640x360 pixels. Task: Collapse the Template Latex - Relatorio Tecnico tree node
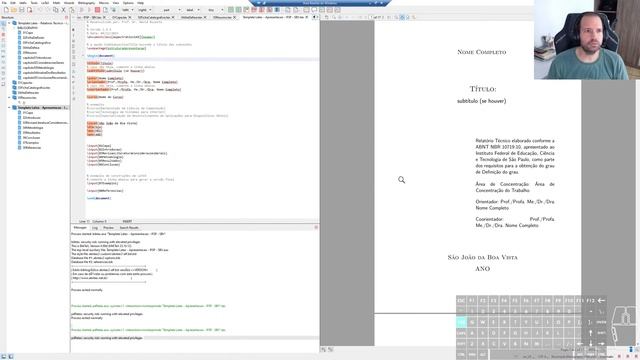[x=9, y=23]
